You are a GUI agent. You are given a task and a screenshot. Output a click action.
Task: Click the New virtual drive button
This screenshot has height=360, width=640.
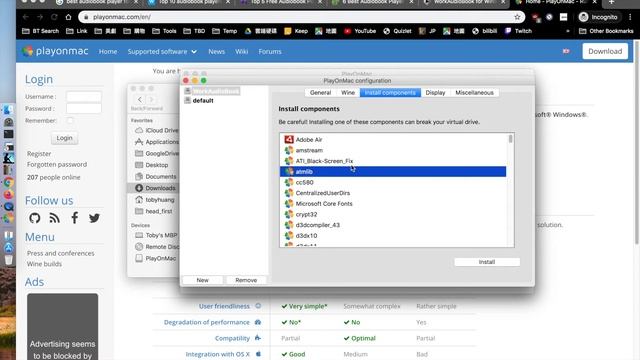coord(202,280)
